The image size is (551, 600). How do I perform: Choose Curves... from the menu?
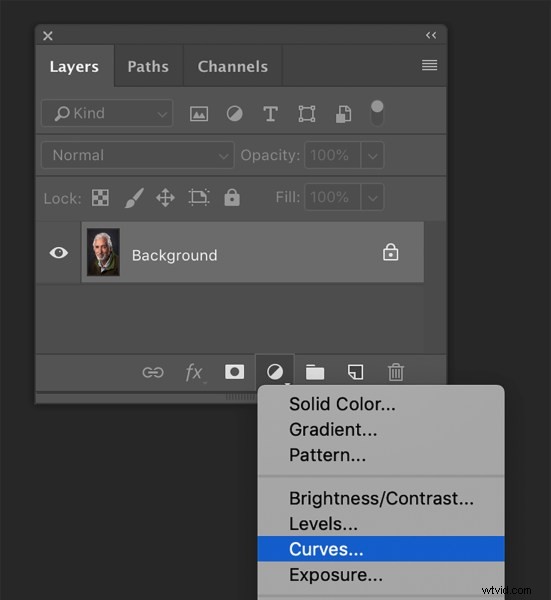[x=381, y=549]
